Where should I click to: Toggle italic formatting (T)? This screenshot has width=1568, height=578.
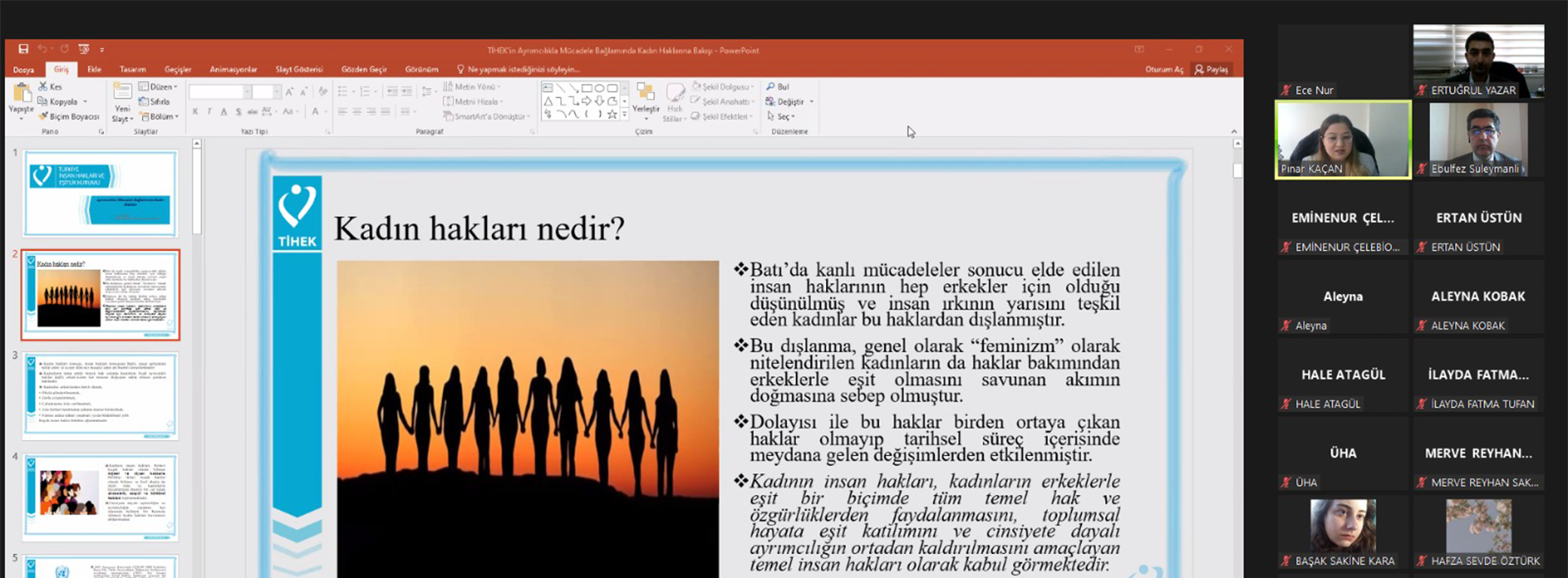click(x=210, y=111)
